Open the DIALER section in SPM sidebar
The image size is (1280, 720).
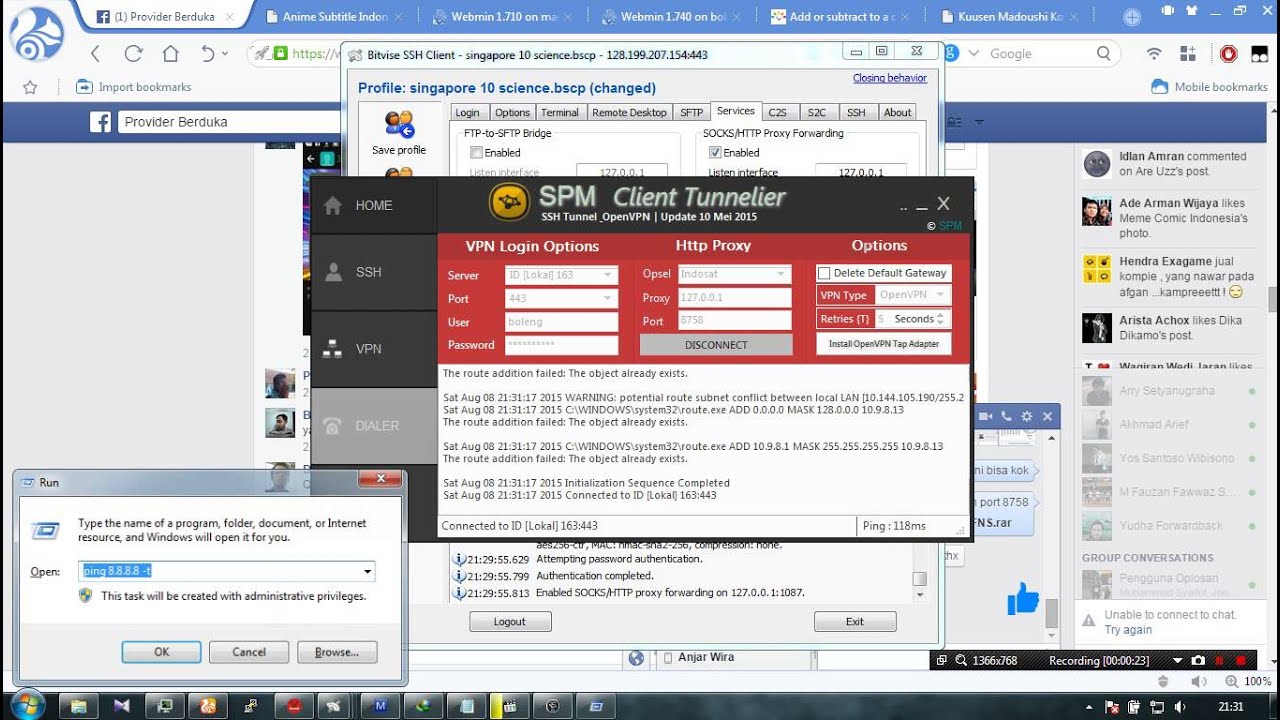(x=374, y=426)
